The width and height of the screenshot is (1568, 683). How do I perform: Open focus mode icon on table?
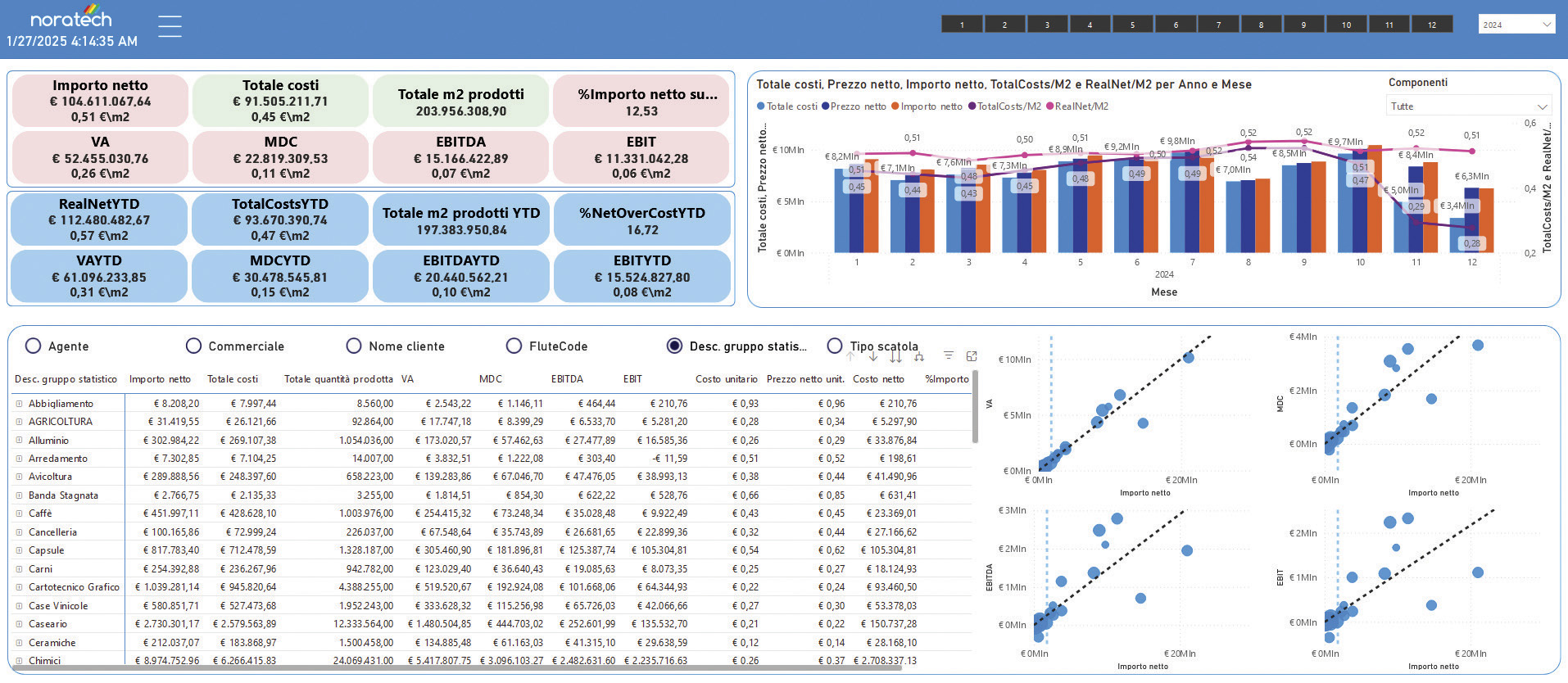coord(972,355)
